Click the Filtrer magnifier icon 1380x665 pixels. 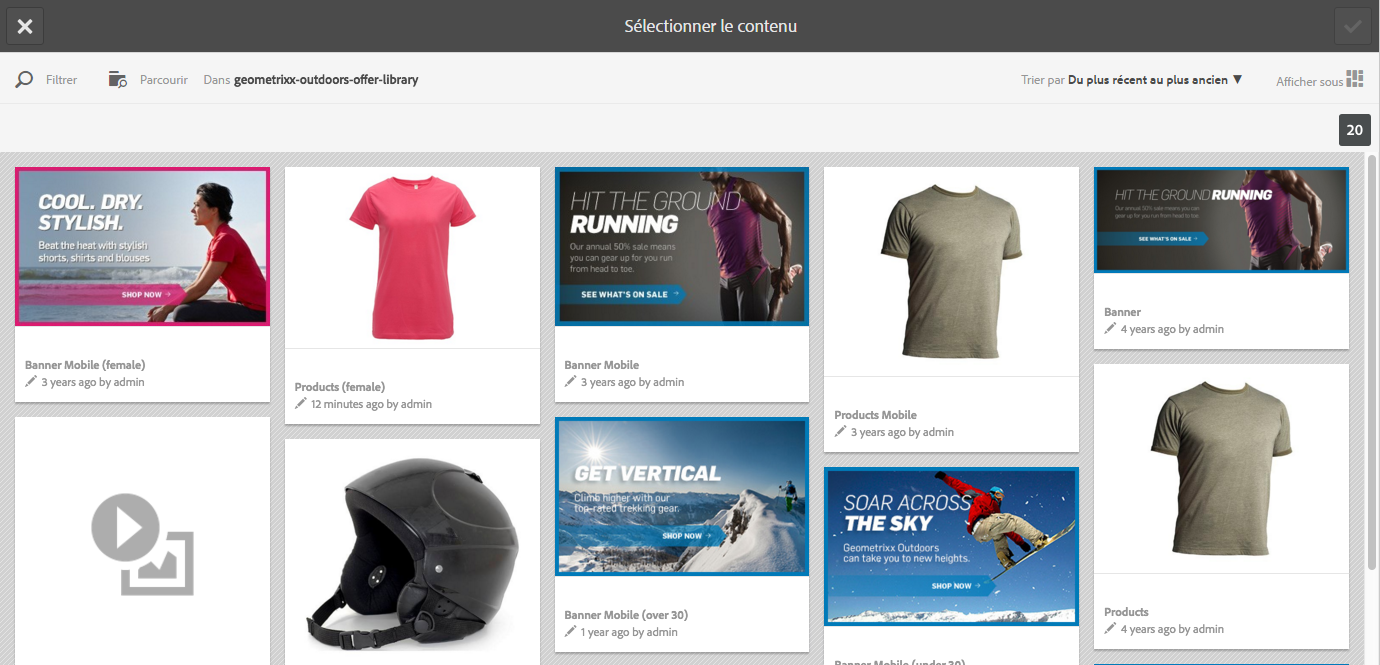coord(24,79)
